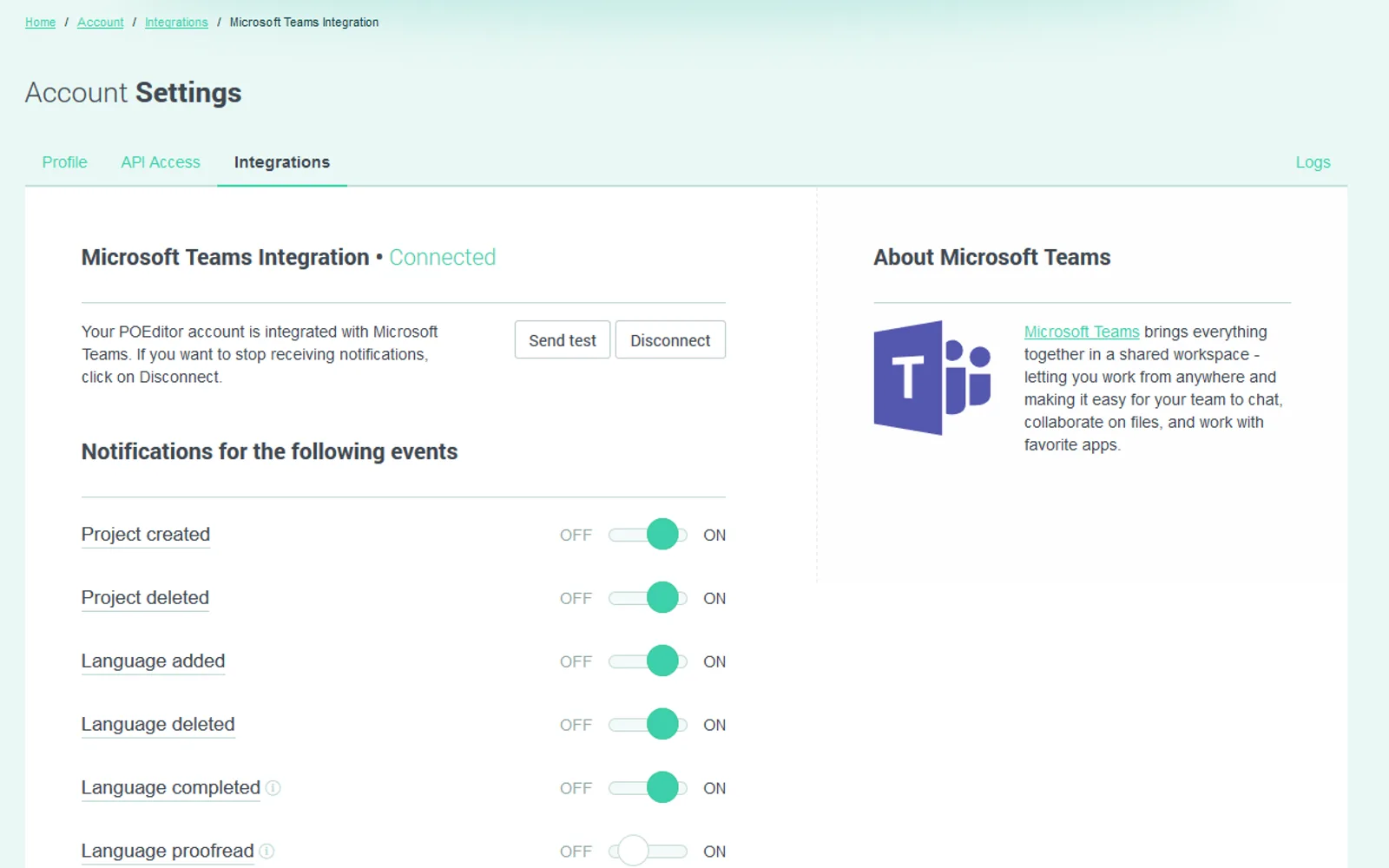Click info icon next to Language completed
The width and height of the screenshot is (1389, 868).
click(273, 788)
